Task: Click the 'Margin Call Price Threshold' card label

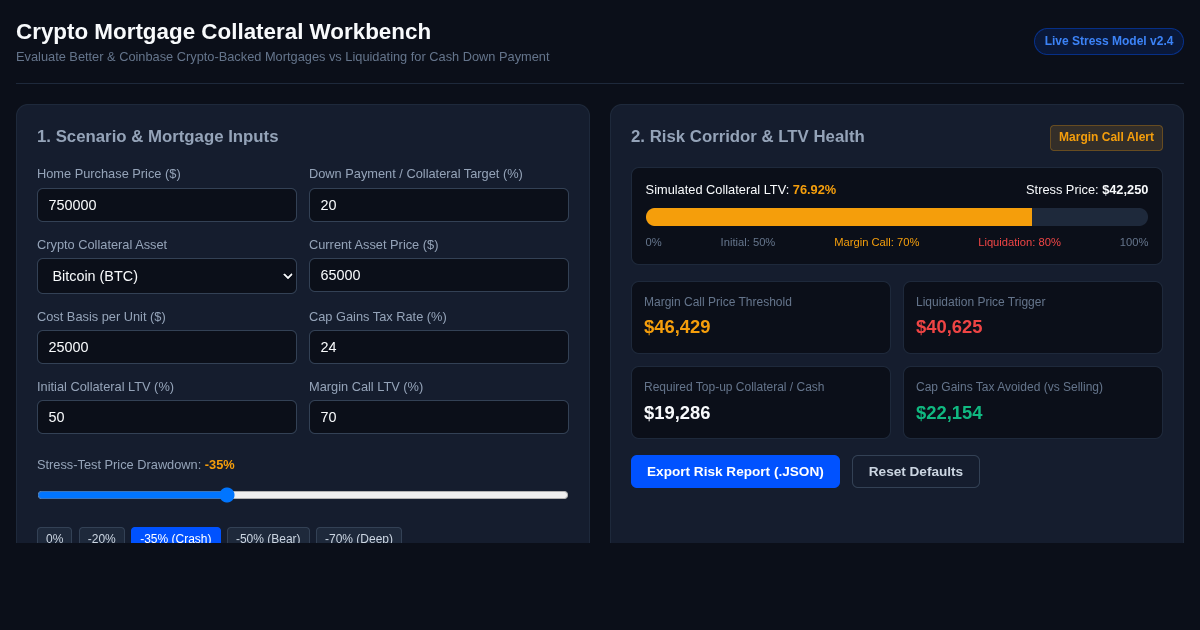Action: coord(718,302)
